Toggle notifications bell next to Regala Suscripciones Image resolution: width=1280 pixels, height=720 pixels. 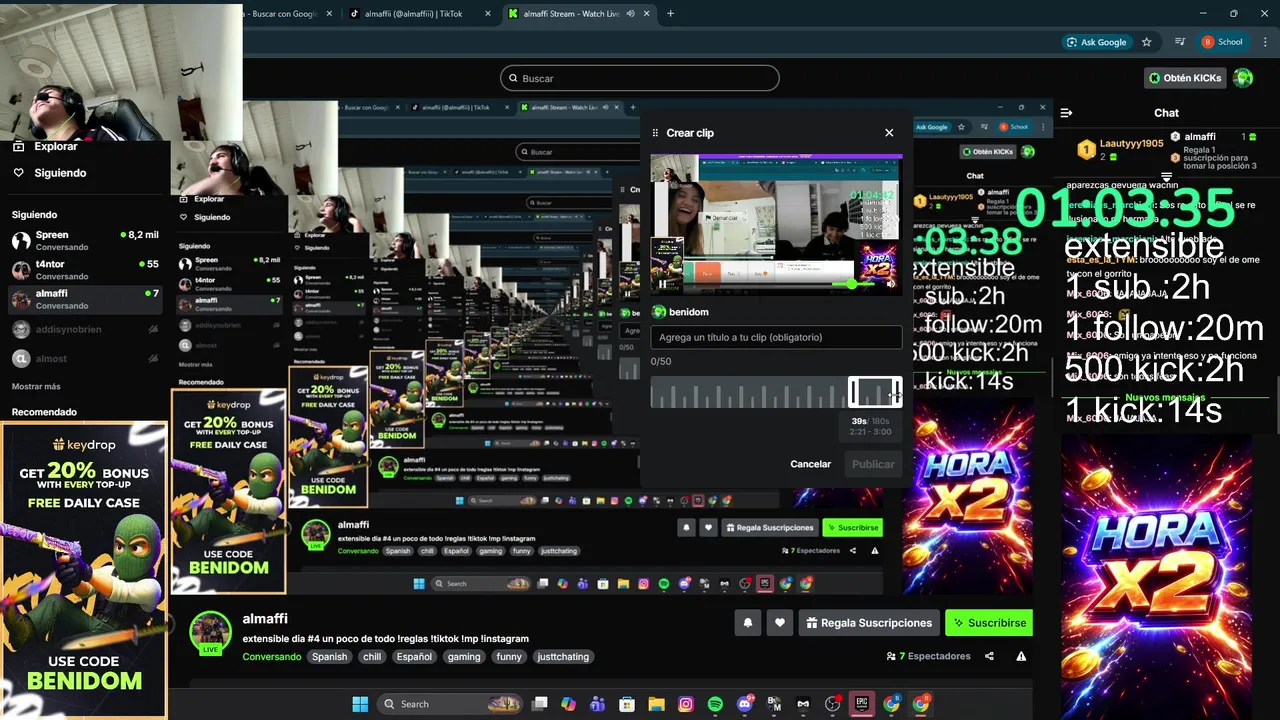click(747, 623)
